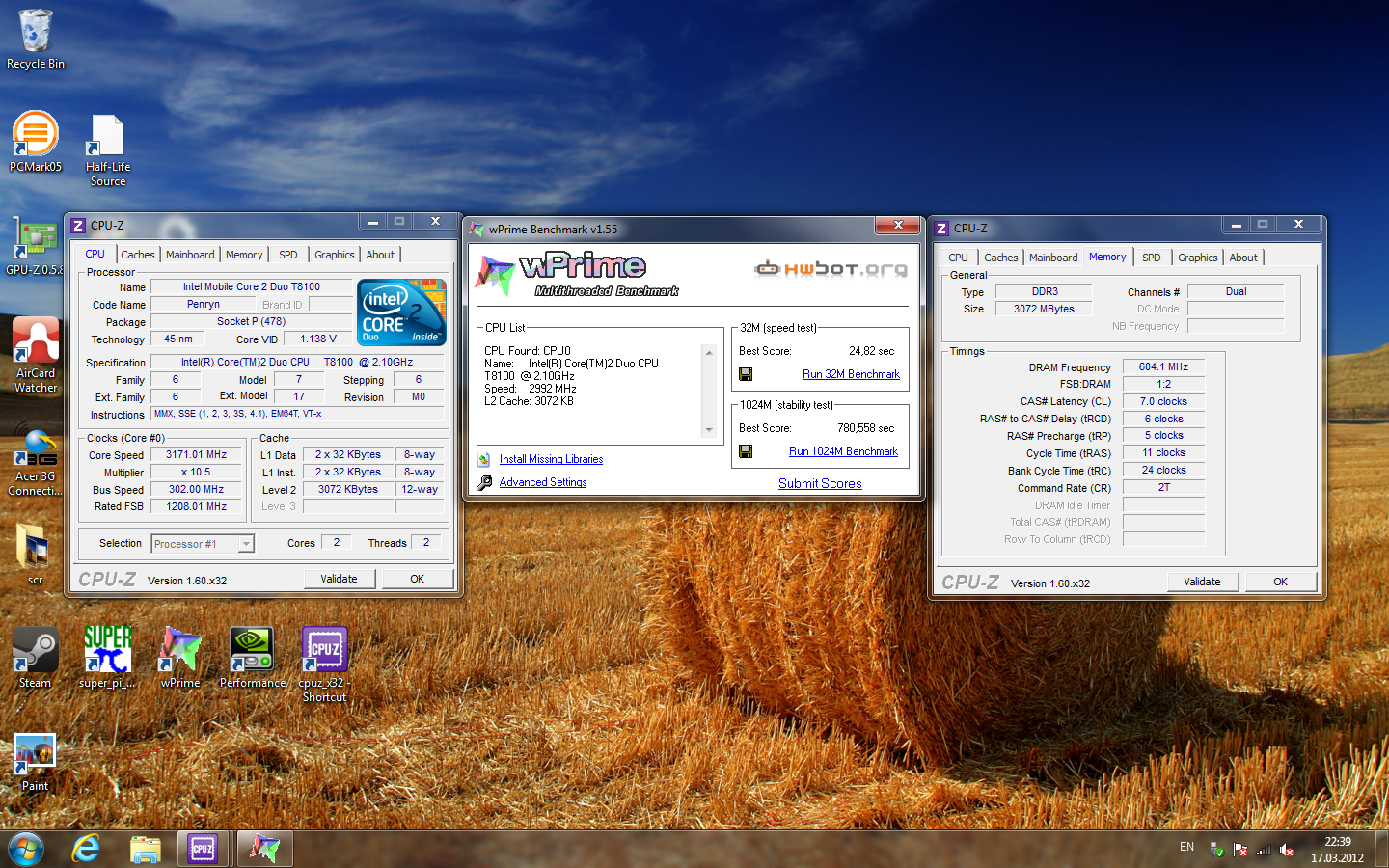
Task: Open the Submit Scores link in wPrime
Action: pos(820,483)
